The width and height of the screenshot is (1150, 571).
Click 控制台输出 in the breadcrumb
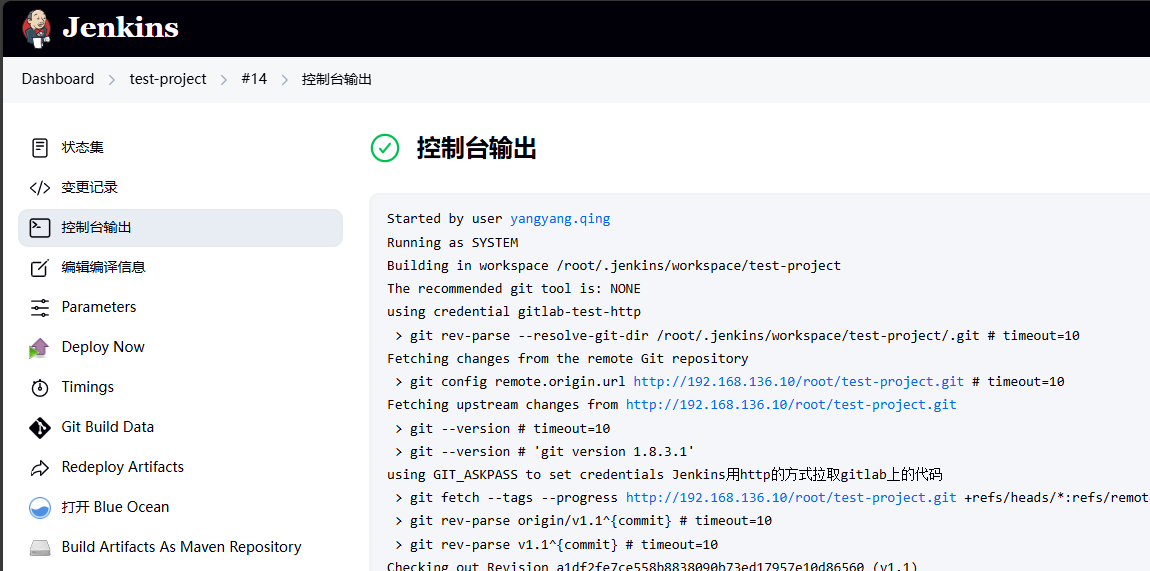click(337, 79)
